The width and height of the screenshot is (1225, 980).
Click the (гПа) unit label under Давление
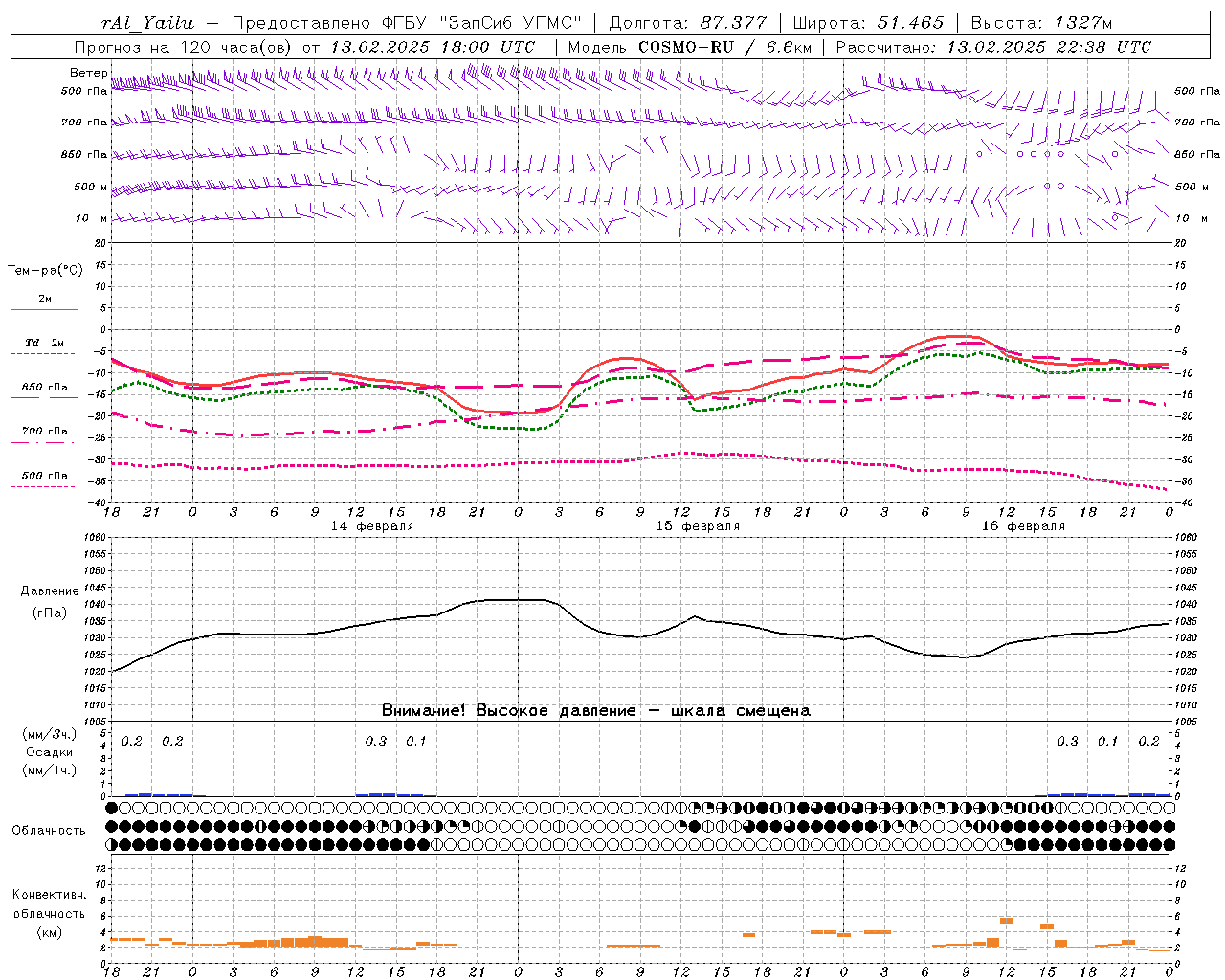[50, 612]
